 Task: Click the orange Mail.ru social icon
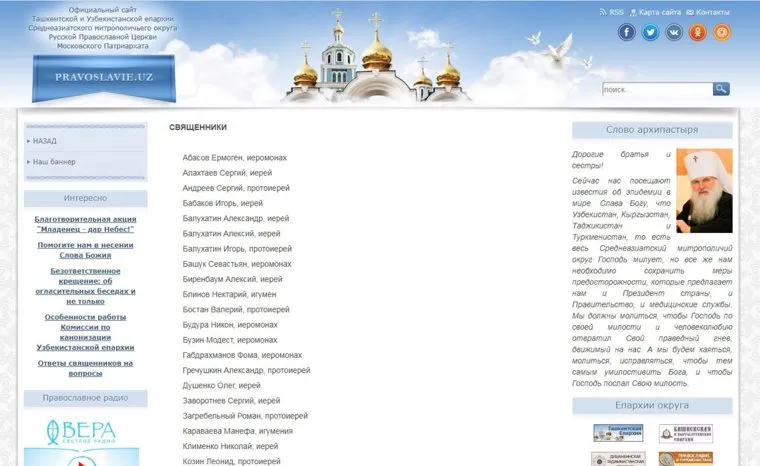click(x=721, y=32)
